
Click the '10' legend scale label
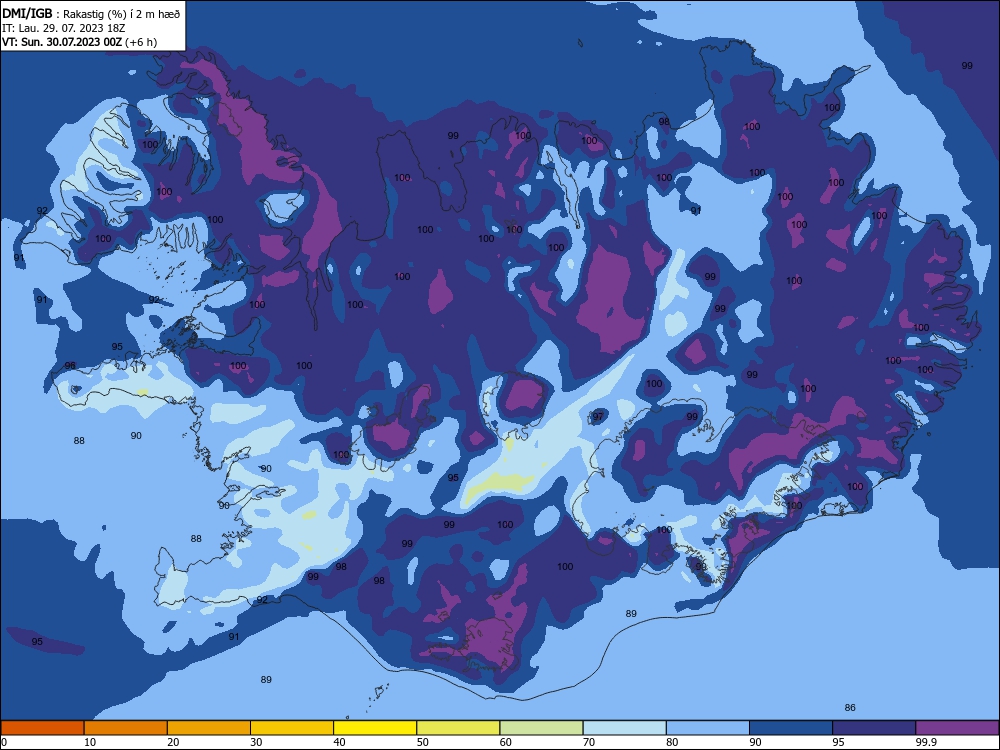[x=91, y=742]
